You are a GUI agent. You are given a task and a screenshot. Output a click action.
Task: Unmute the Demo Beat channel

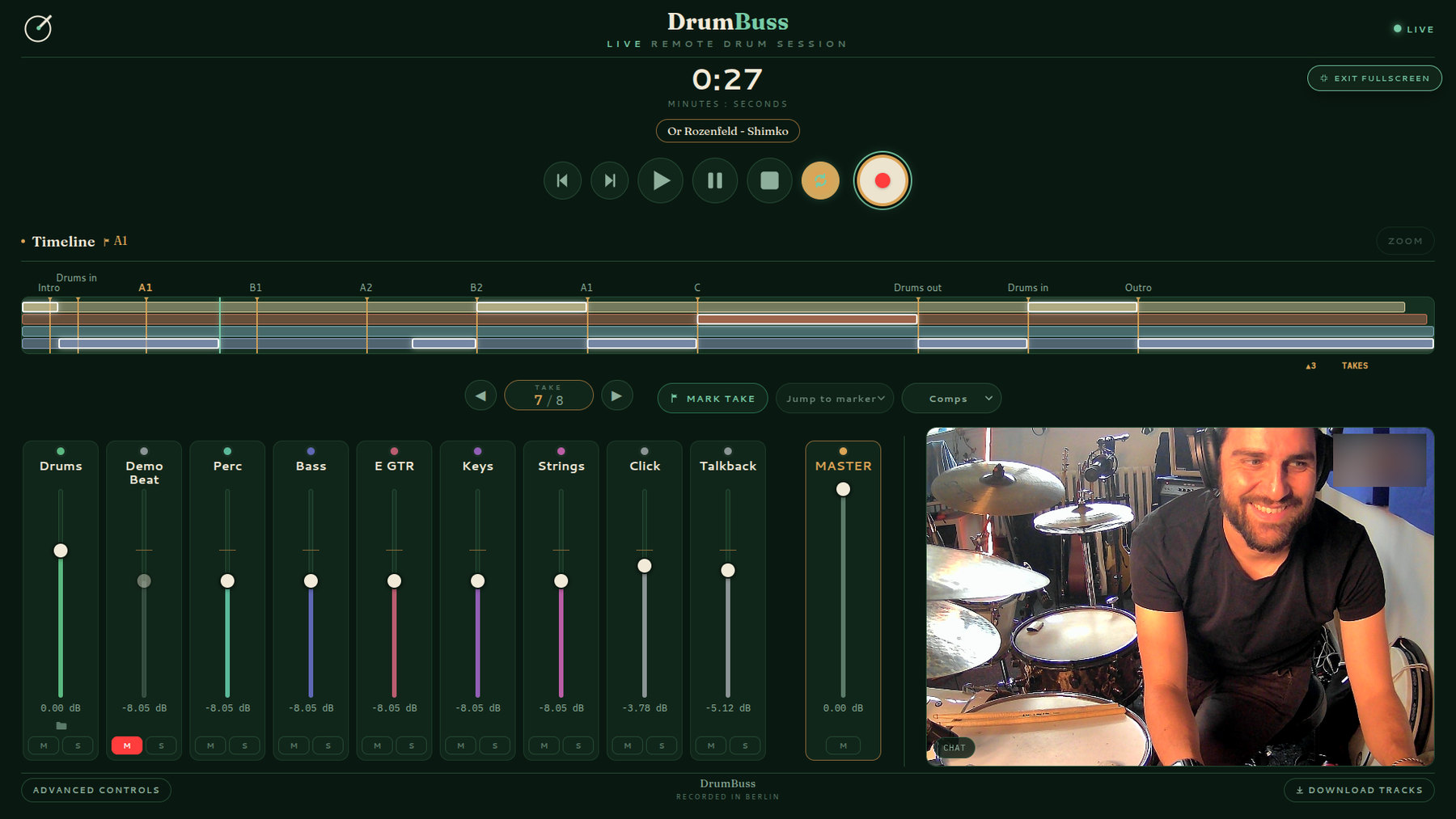(127, 745)
